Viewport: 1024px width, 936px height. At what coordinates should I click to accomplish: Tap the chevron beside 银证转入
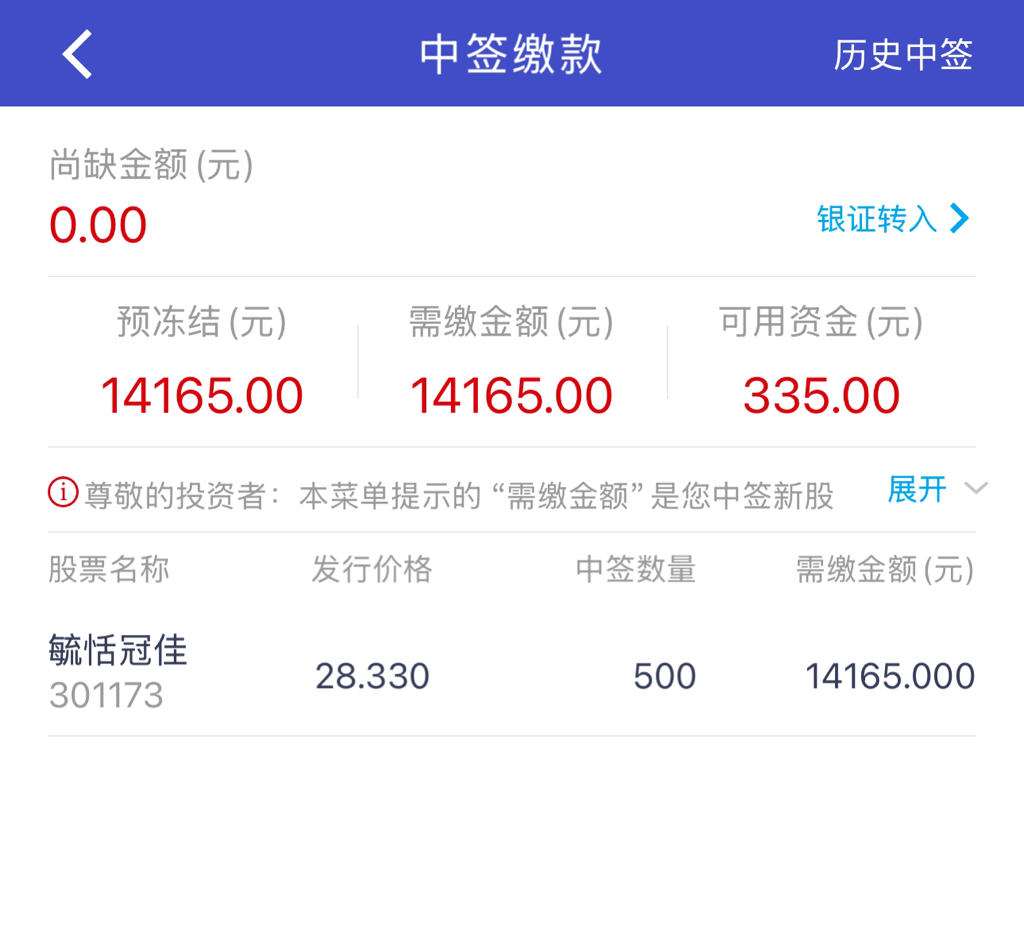[960, 219]
